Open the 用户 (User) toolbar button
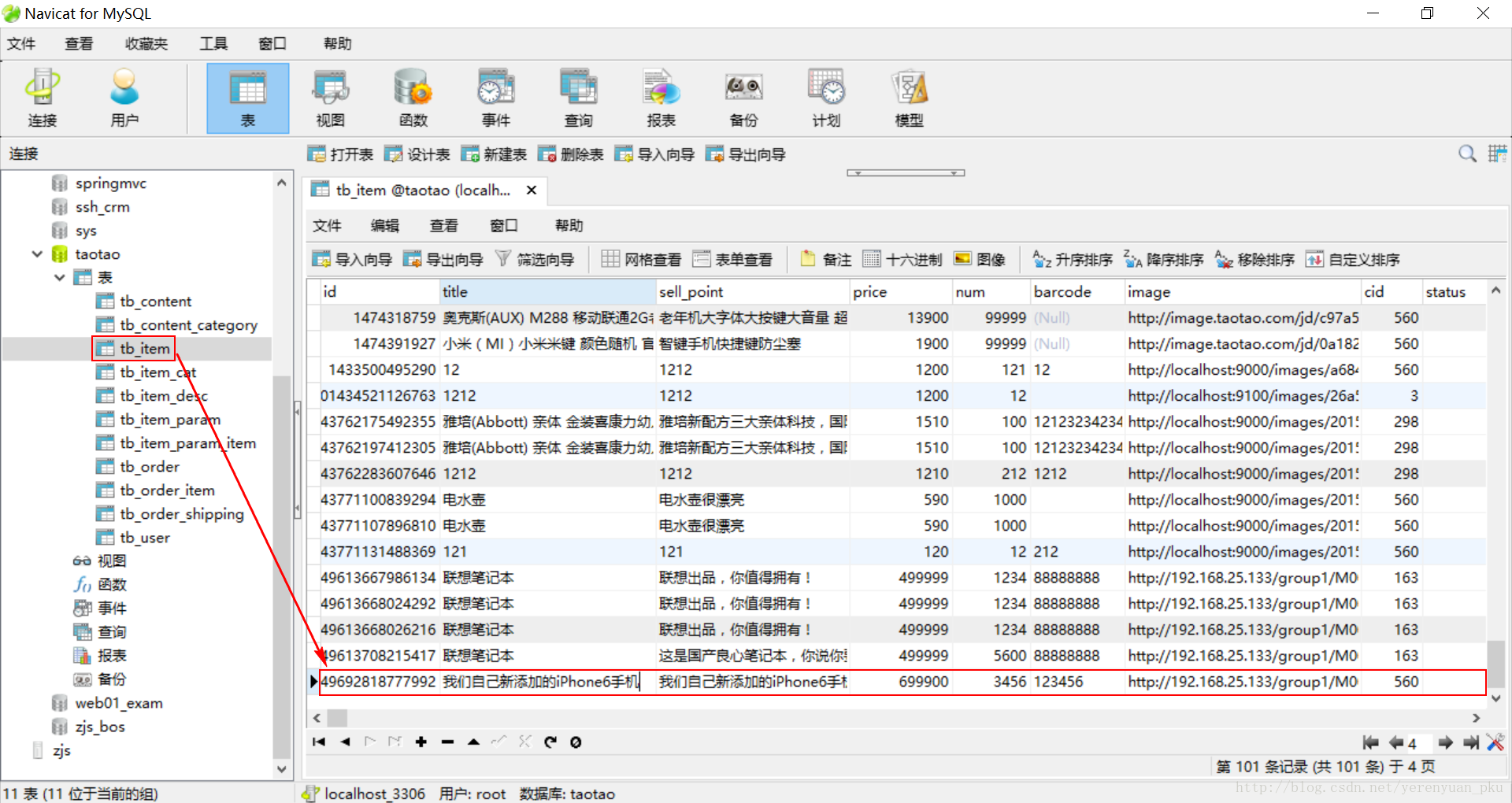Screen dimensions: 1512x803 point(124,98)
